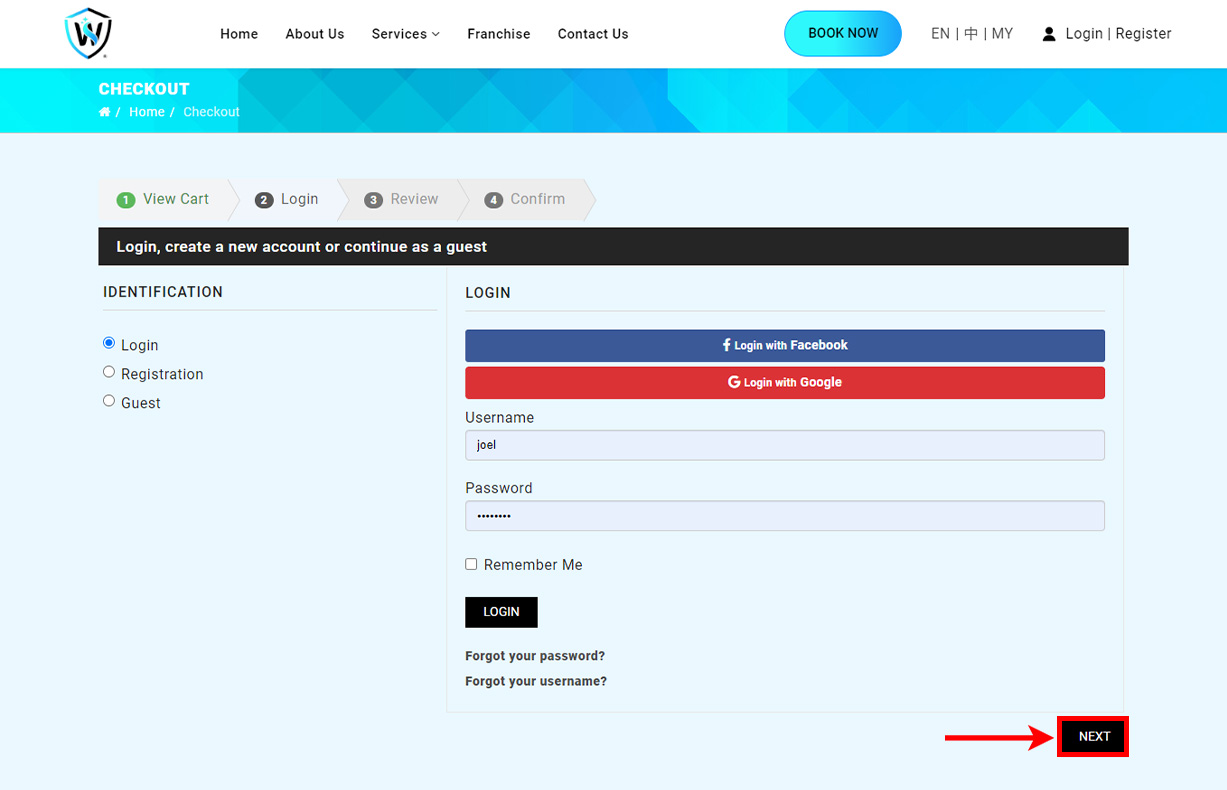The image size is (1227, 790).
Task: Switch language to Chinese (中)
Action: [970, 34]
